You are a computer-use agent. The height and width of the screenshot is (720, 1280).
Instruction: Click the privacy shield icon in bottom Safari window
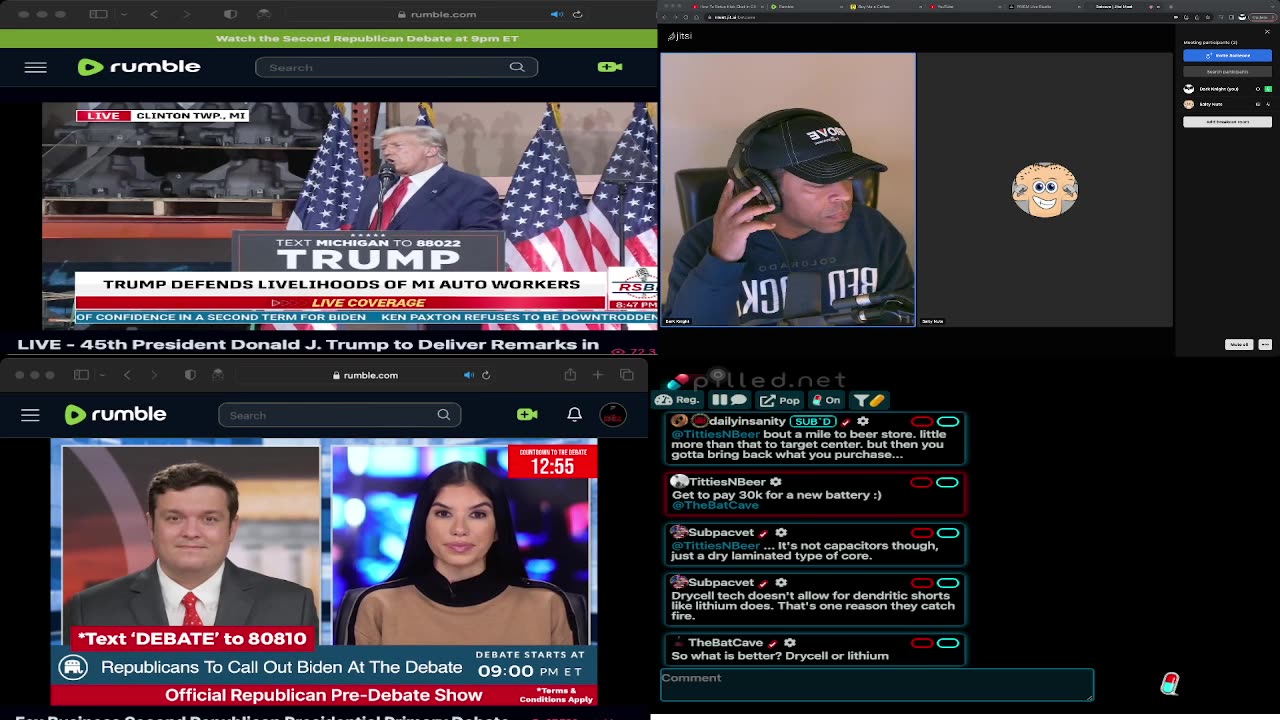[x=190, y=375]
